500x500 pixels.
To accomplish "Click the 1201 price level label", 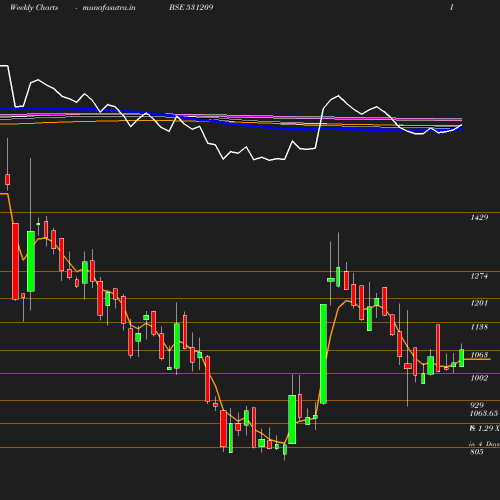I will click(x=479, y=303).
